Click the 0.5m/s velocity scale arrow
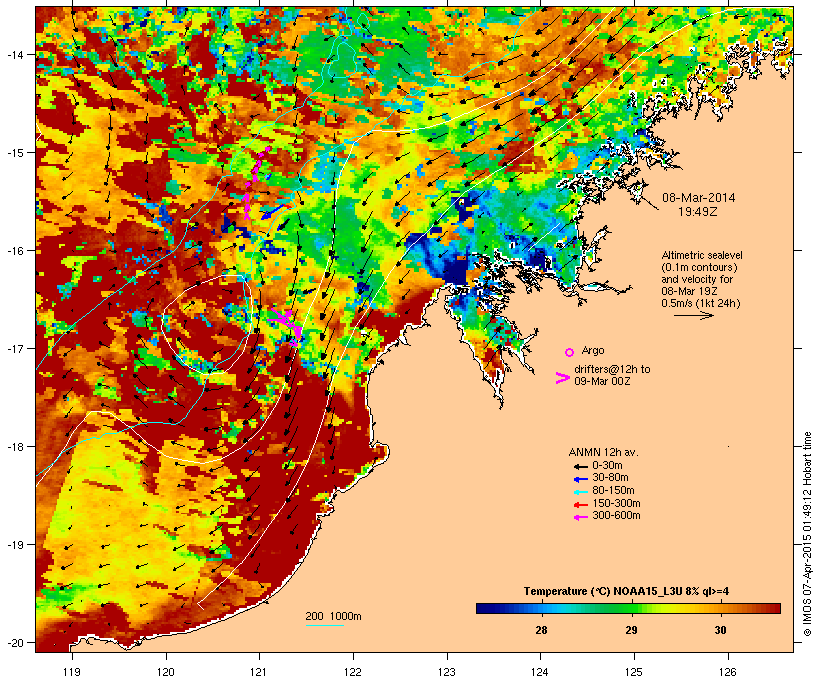820x680 pixels. tap(693, 315)
